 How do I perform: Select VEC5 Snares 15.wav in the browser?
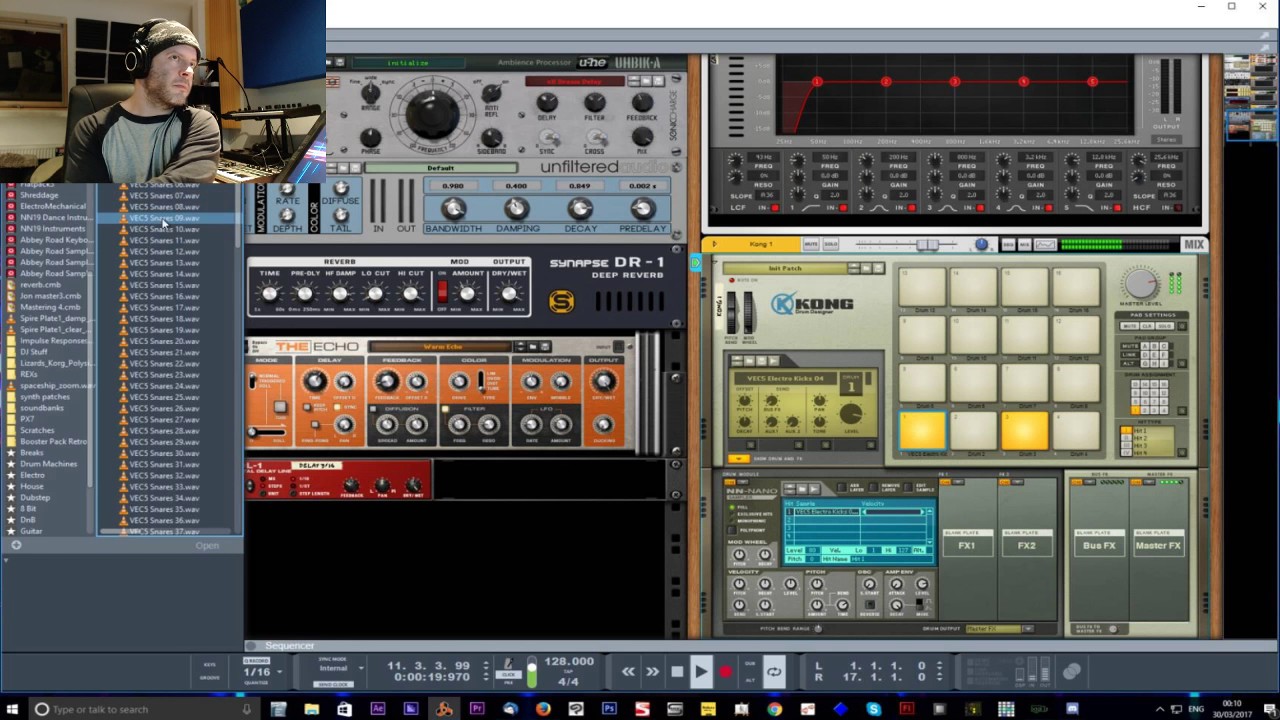click(x=167, y=285)
